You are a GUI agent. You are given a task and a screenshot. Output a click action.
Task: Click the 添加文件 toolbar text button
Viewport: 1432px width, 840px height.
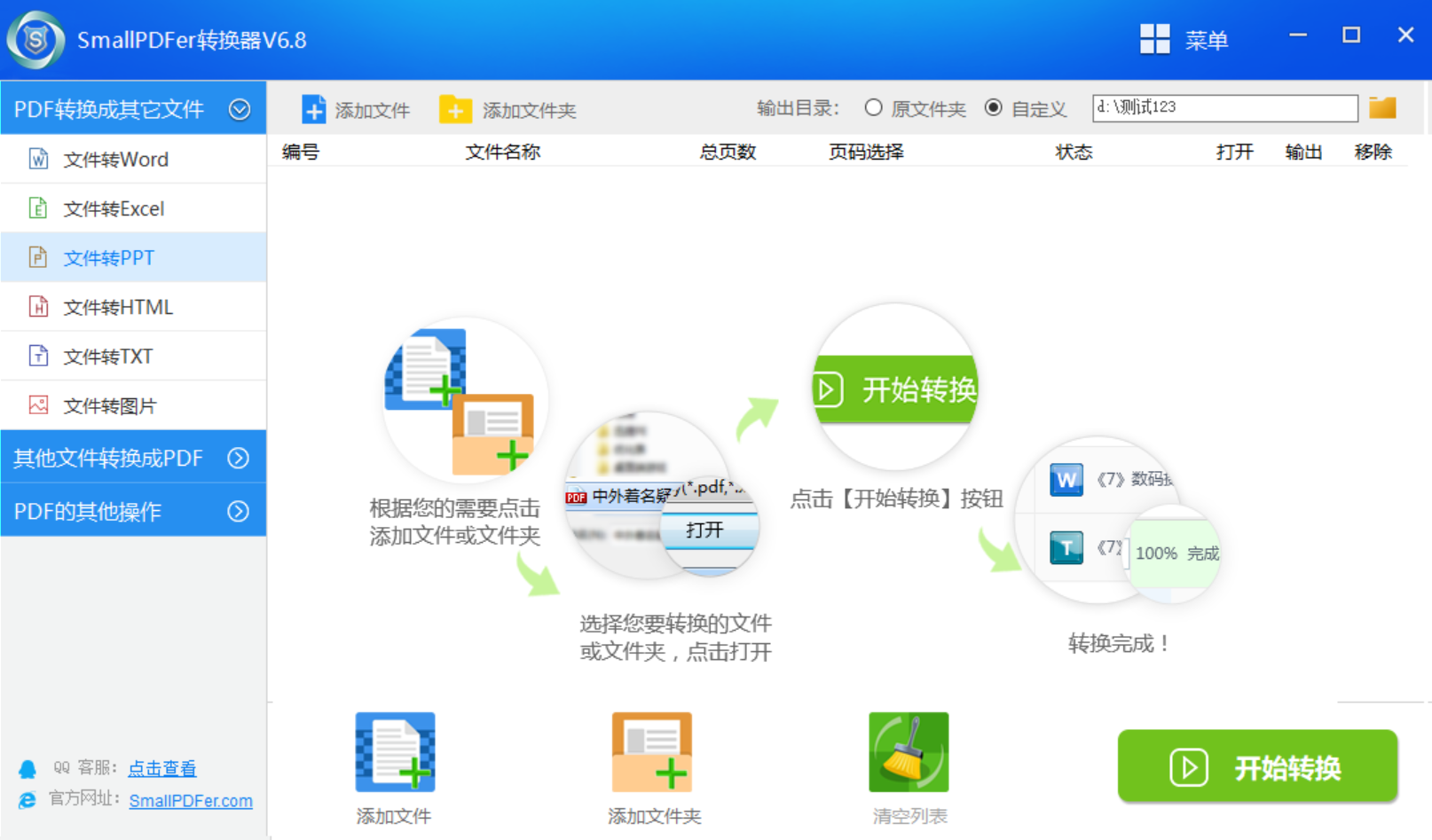(372, 110)
